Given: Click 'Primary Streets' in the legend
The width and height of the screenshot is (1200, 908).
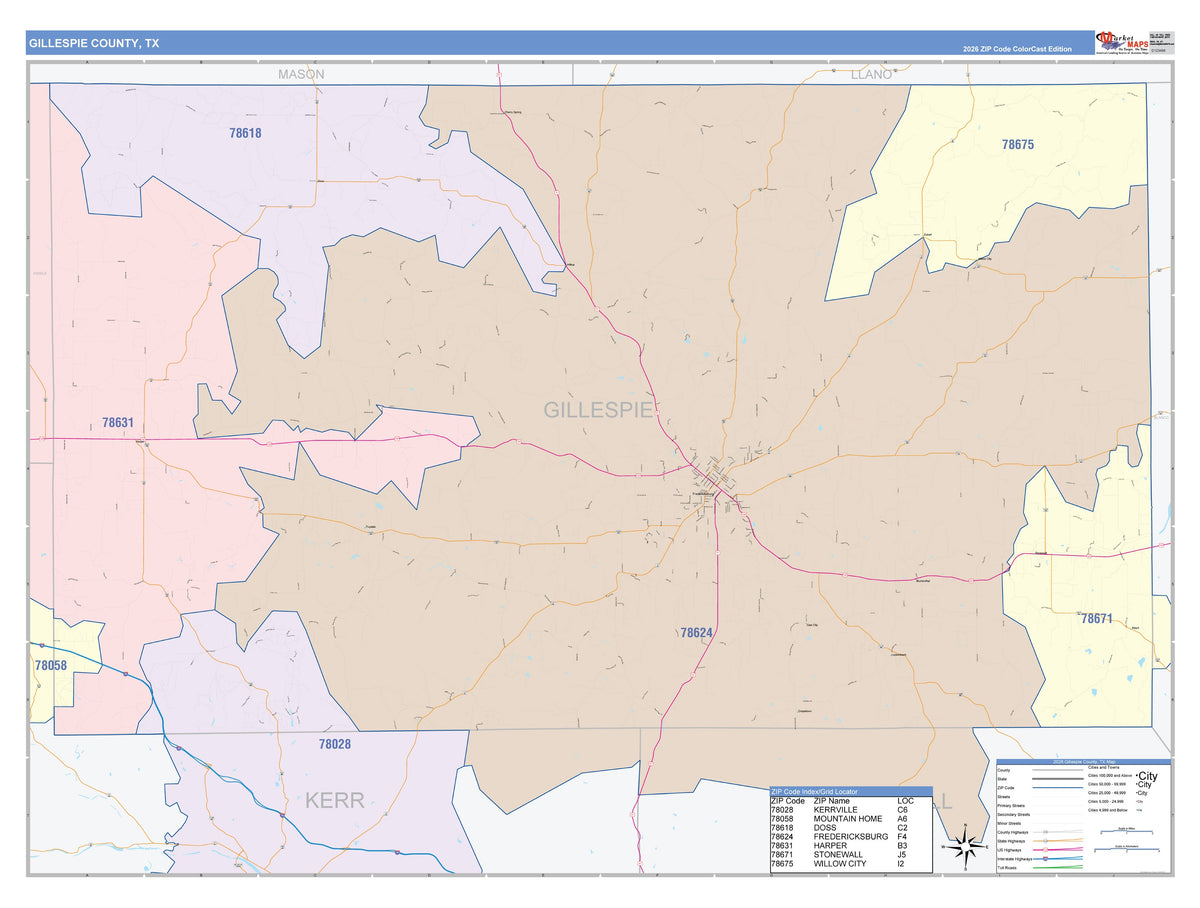Looking at the screenshot, I should 1011,806.
